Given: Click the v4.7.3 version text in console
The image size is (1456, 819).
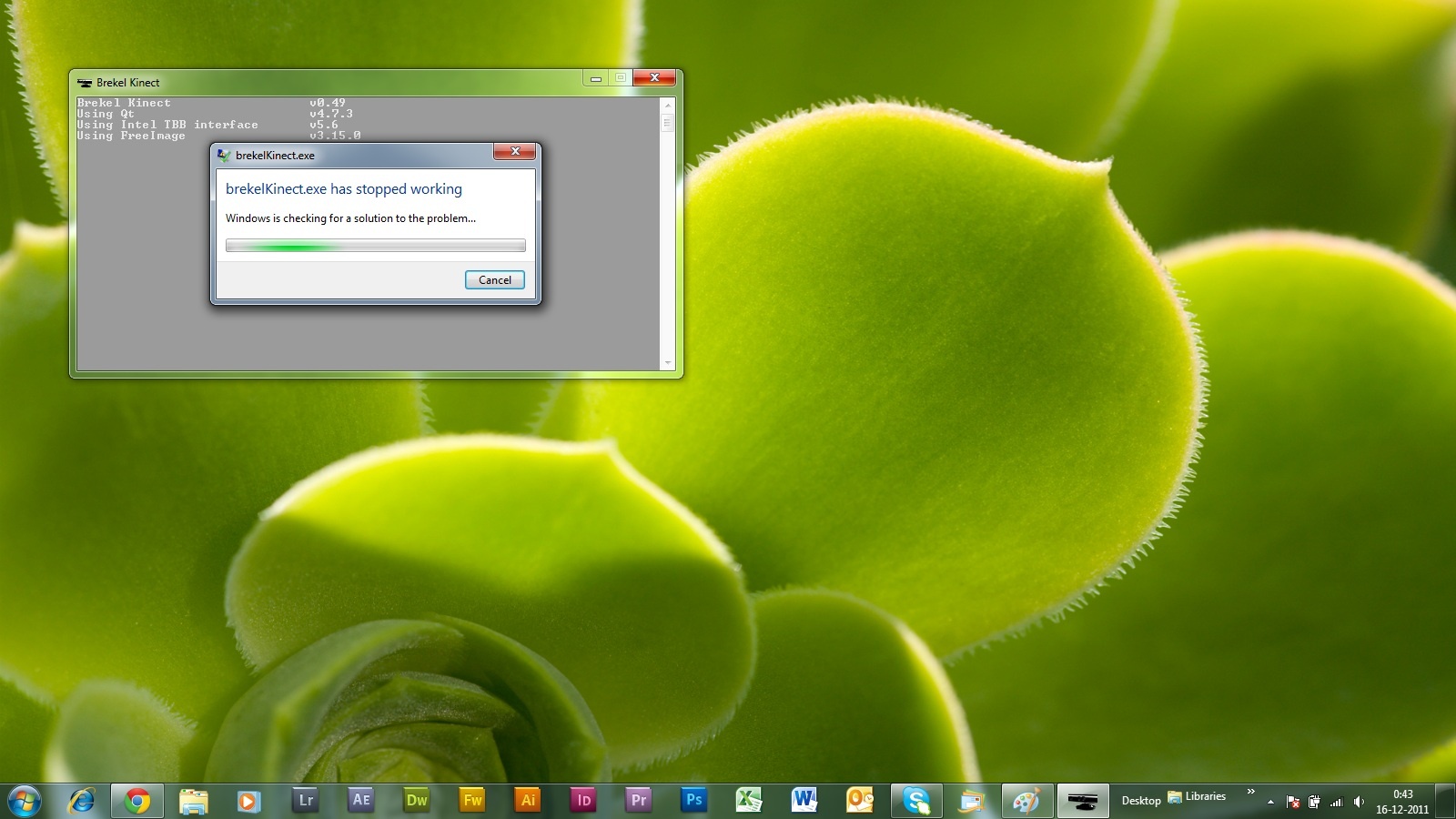Looking at the screenshot, I should (331, 114).
